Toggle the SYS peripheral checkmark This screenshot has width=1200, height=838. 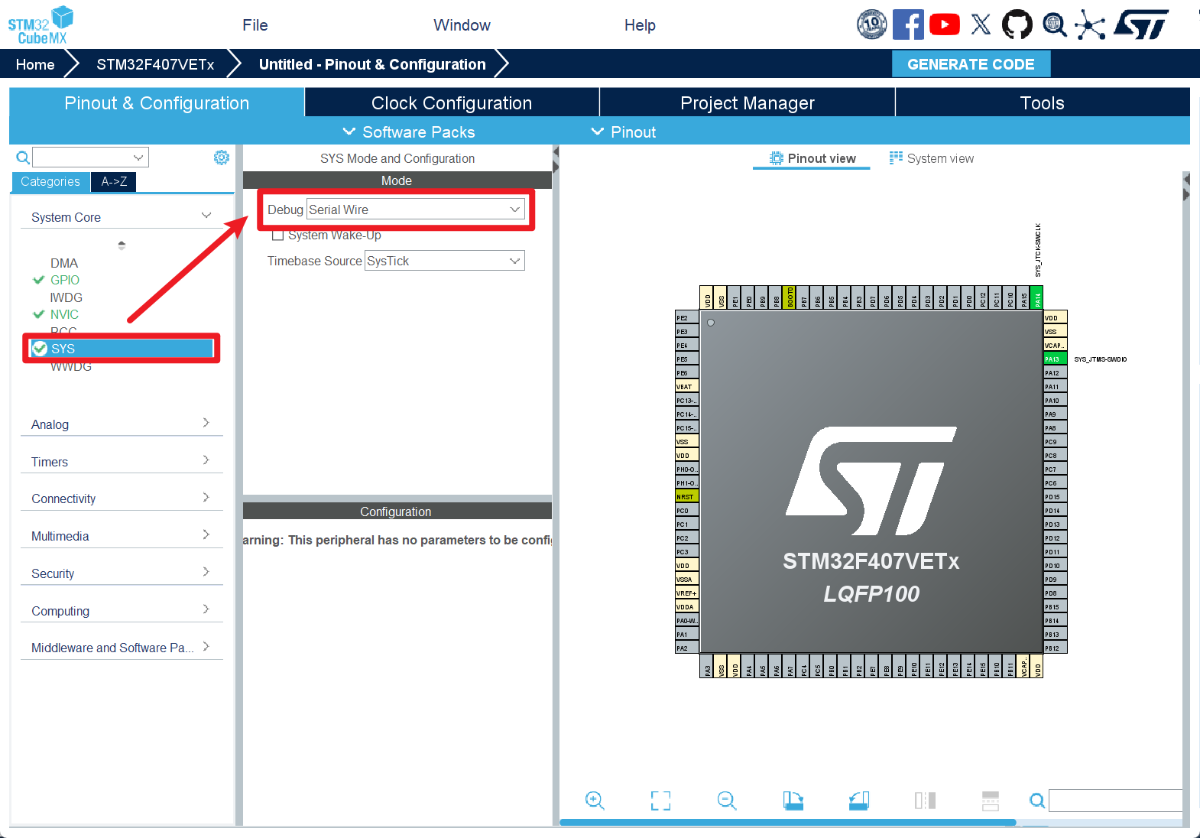pos(40,348)
